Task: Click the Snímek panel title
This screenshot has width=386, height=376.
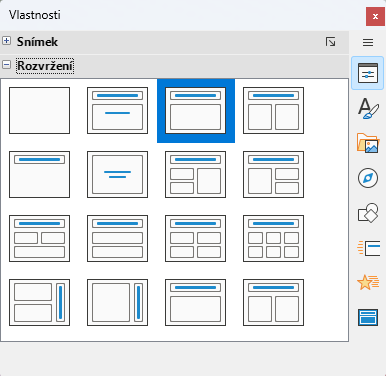Action: tap(37, 42)
